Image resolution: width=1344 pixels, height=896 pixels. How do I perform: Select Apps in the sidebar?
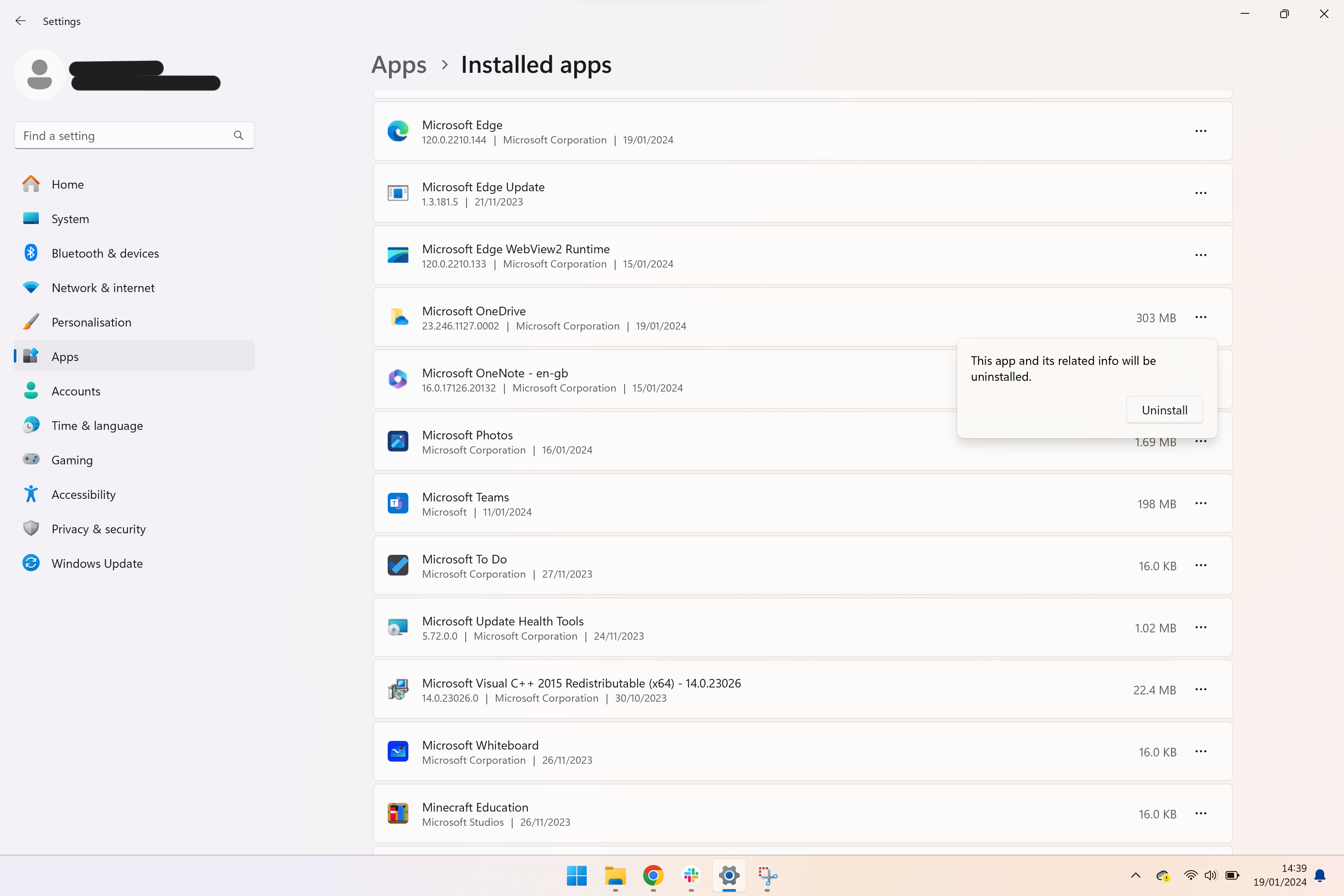[x=134, y=357]
